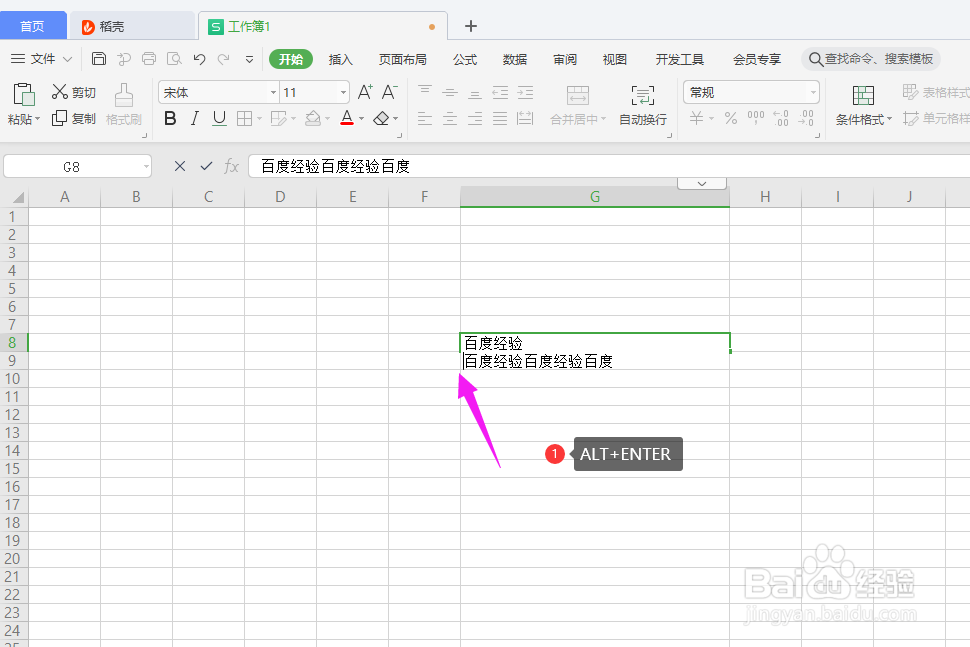The height and width of the screenshot is (647, 970).
Task: Undo the last action
Action: tap(199, 59)
